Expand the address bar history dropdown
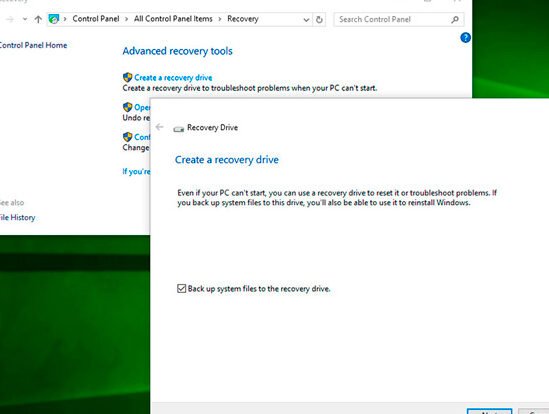 [306, 20]
